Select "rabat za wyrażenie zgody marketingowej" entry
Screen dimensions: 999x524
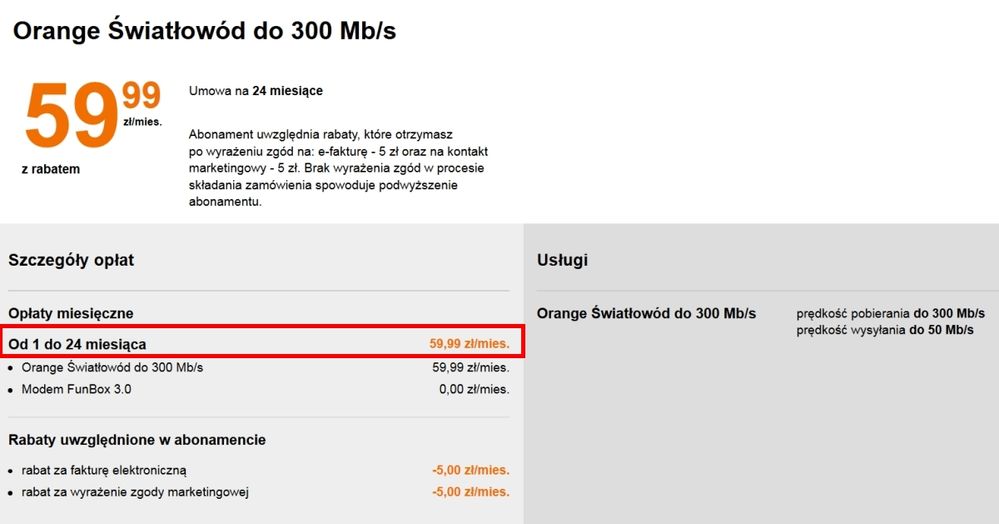click(x=135, y=491)
